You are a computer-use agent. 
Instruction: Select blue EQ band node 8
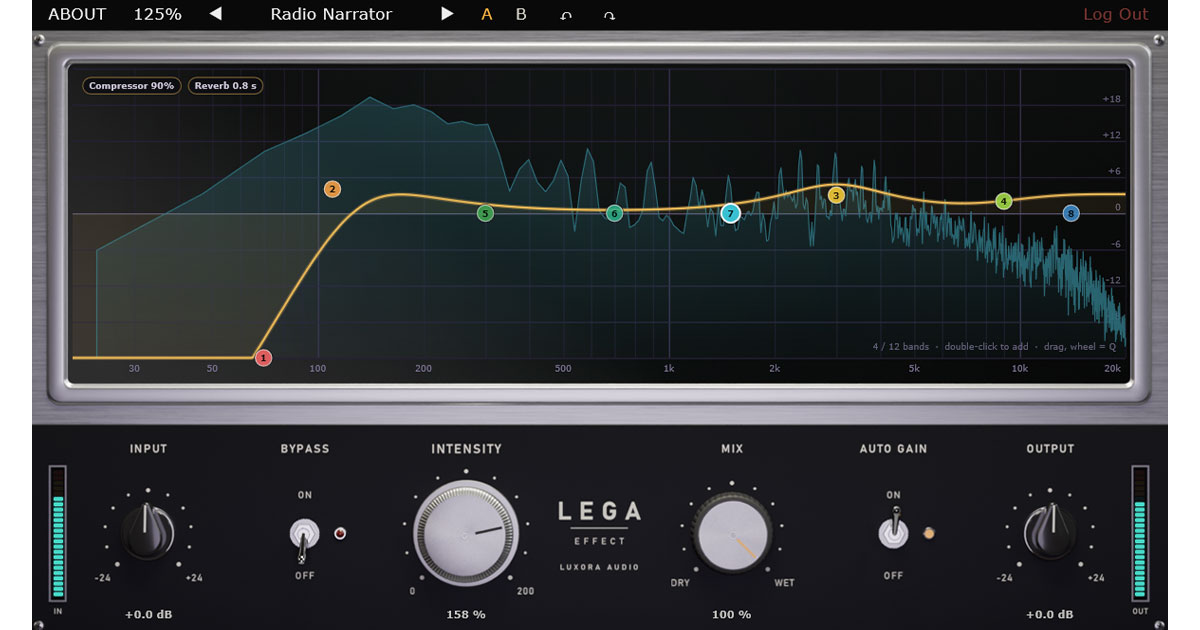[1071, 213]
